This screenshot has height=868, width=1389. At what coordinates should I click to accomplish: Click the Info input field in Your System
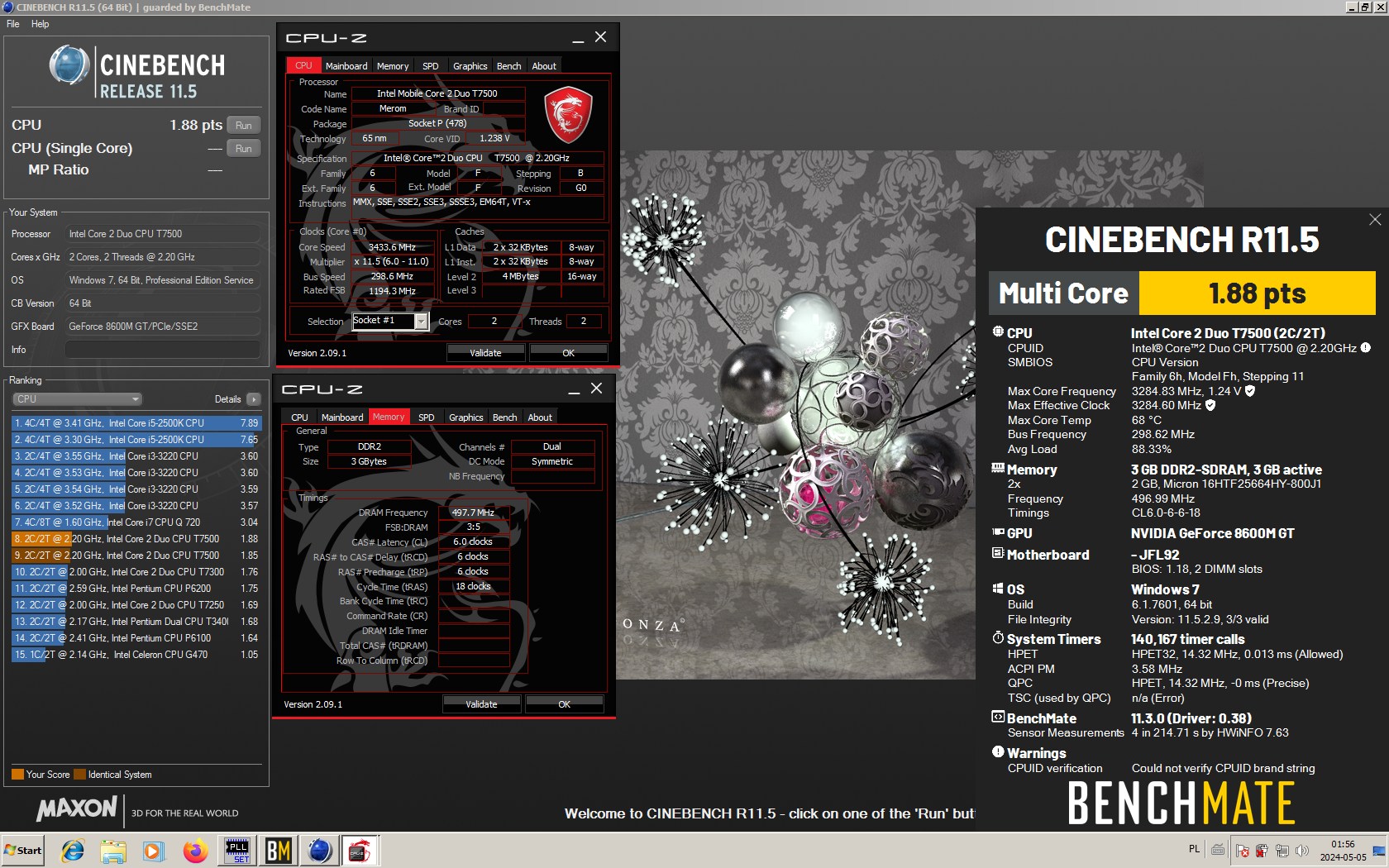pyautogui.click(x=162, y=350)
